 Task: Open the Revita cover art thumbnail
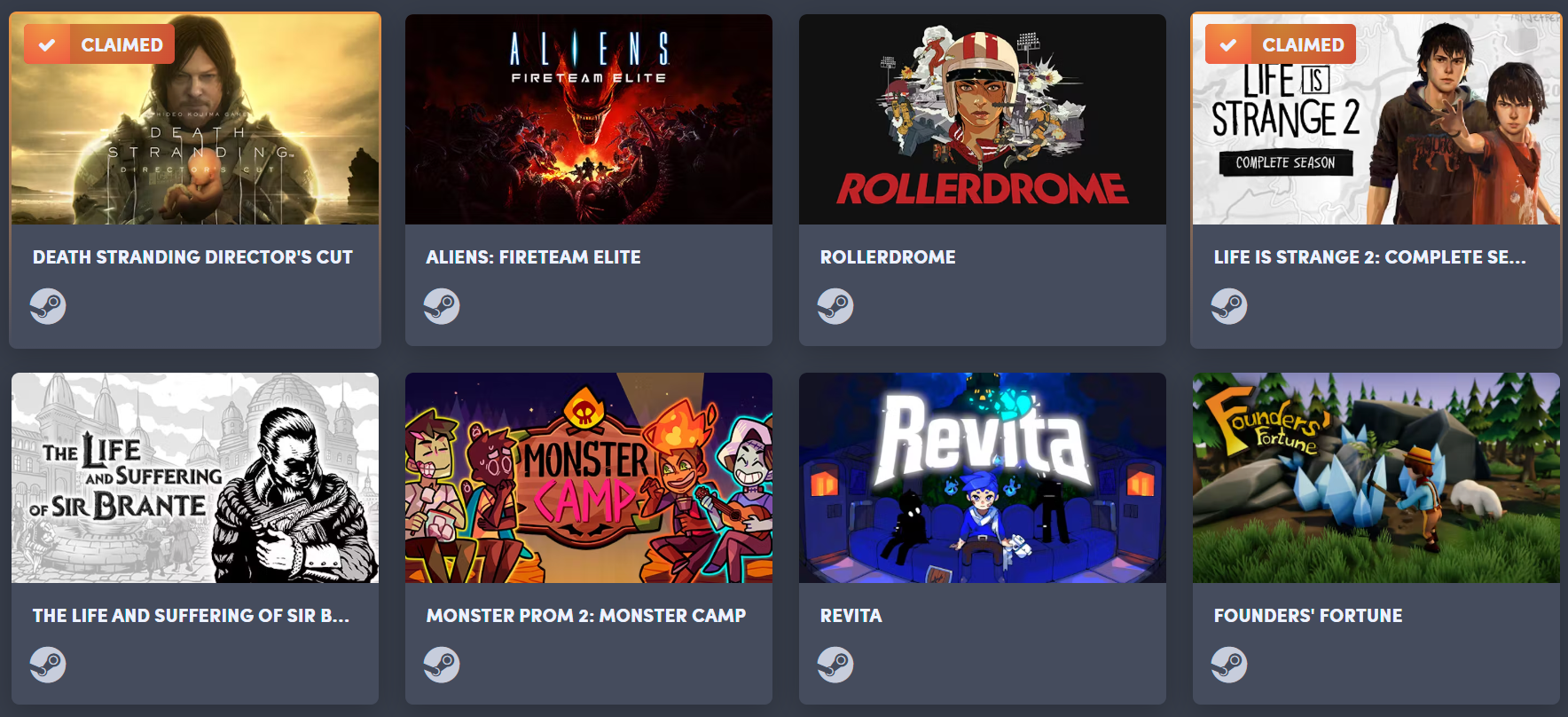[x=983, y=477]
